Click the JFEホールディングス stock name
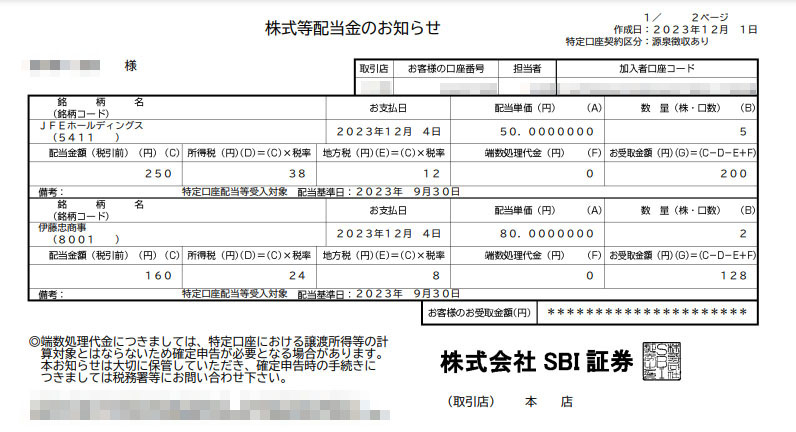 coord(92,126)
